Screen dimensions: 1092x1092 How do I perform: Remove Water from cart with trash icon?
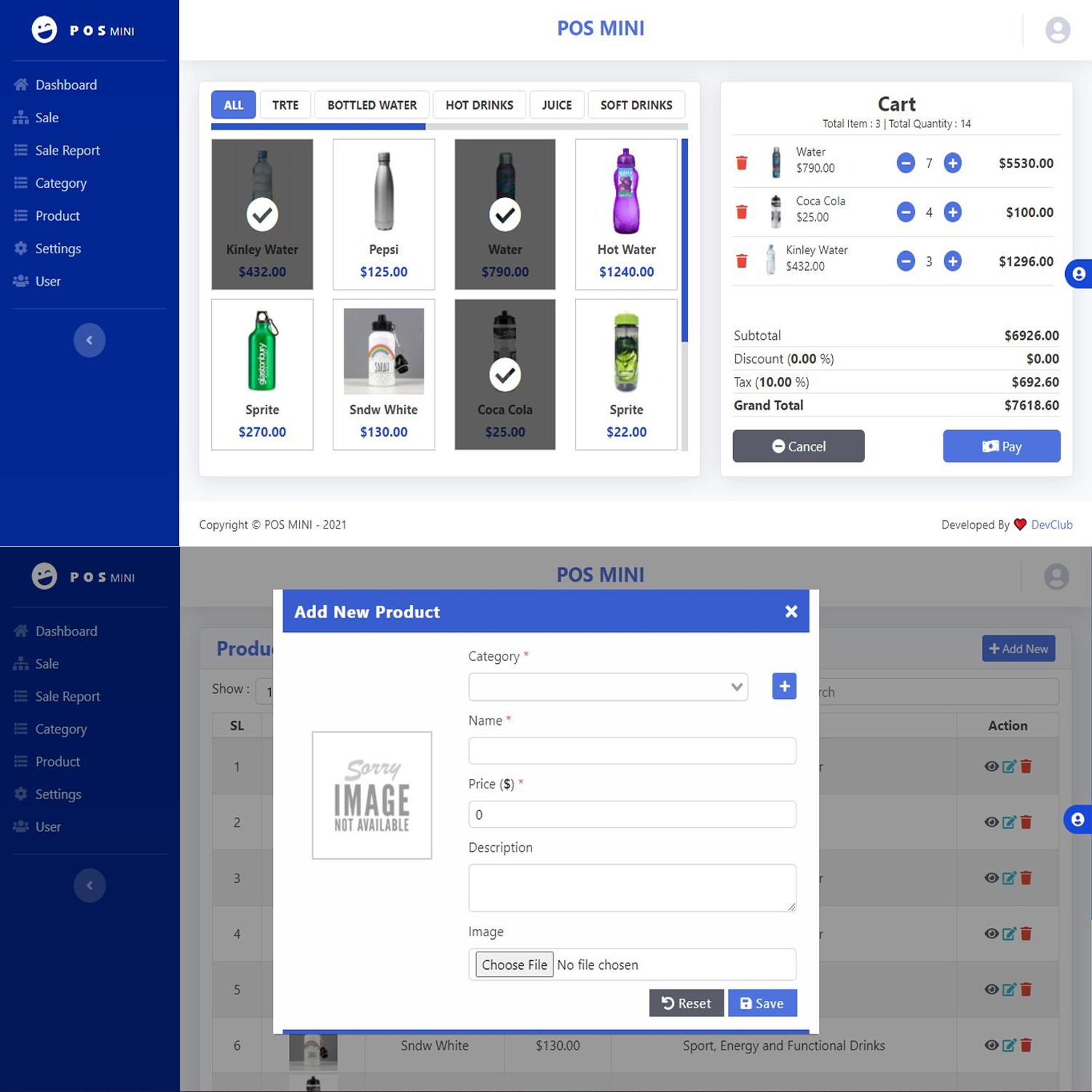tap(741, 163)
